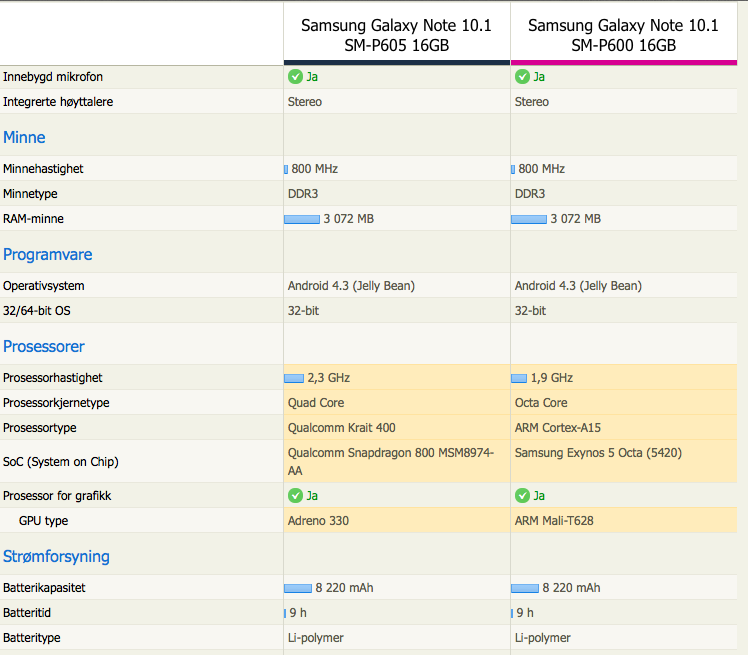
Task: Click green checkmark for Innebygd mikrofon SM-P605
Action: [295, 77]
